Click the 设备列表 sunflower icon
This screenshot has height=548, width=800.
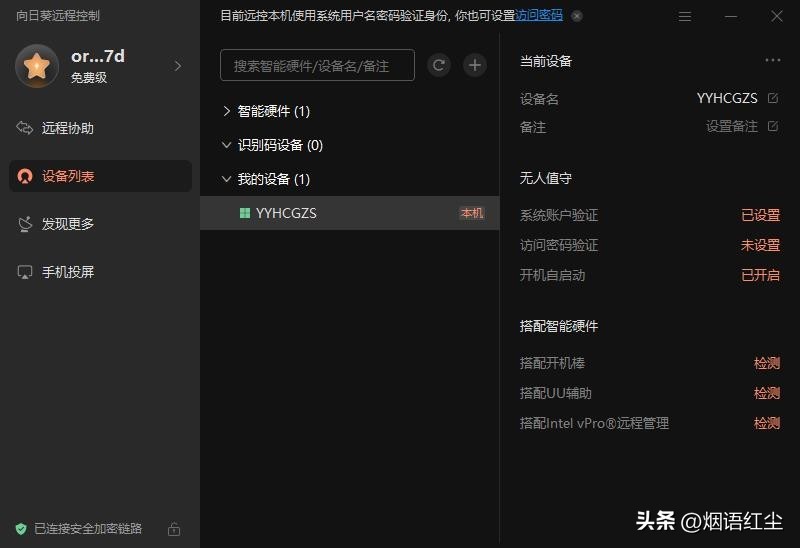[24, 176]
